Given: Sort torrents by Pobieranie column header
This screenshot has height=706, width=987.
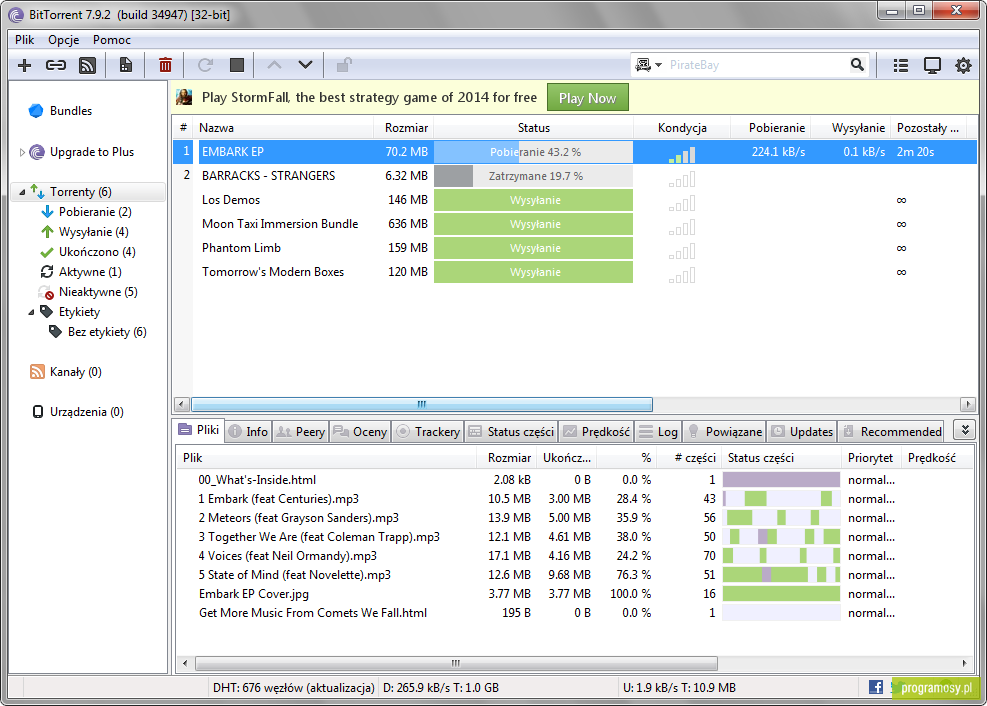Looking at the screenshot, I should tap(772, 128).
